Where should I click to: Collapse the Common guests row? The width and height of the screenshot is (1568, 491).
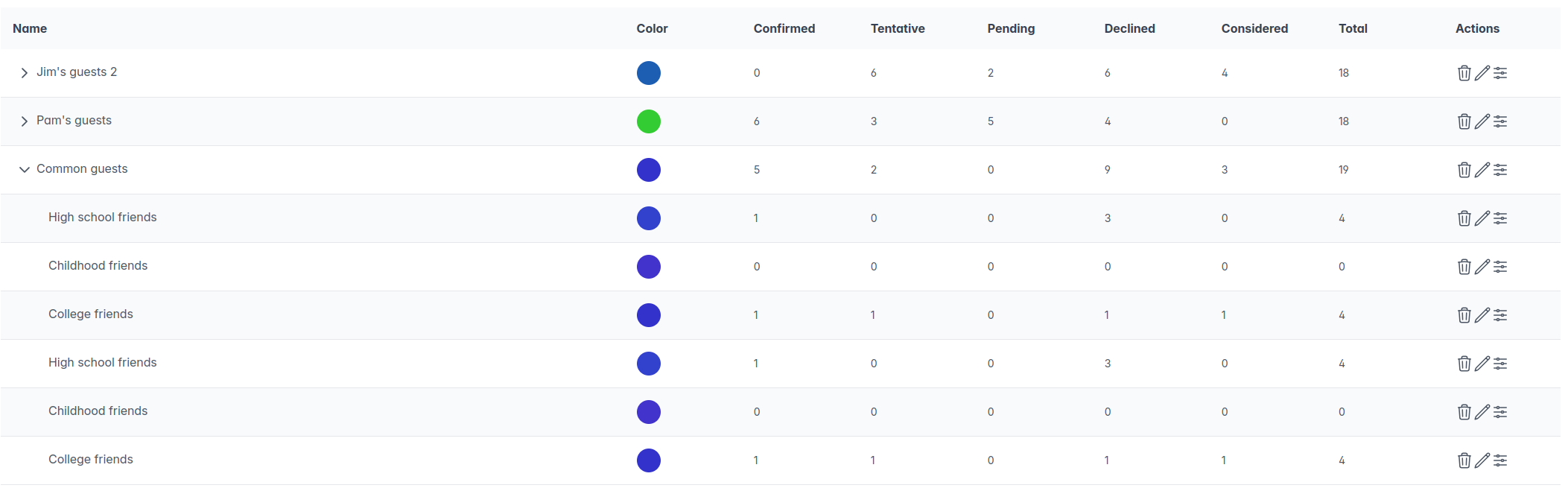point(25,170)
